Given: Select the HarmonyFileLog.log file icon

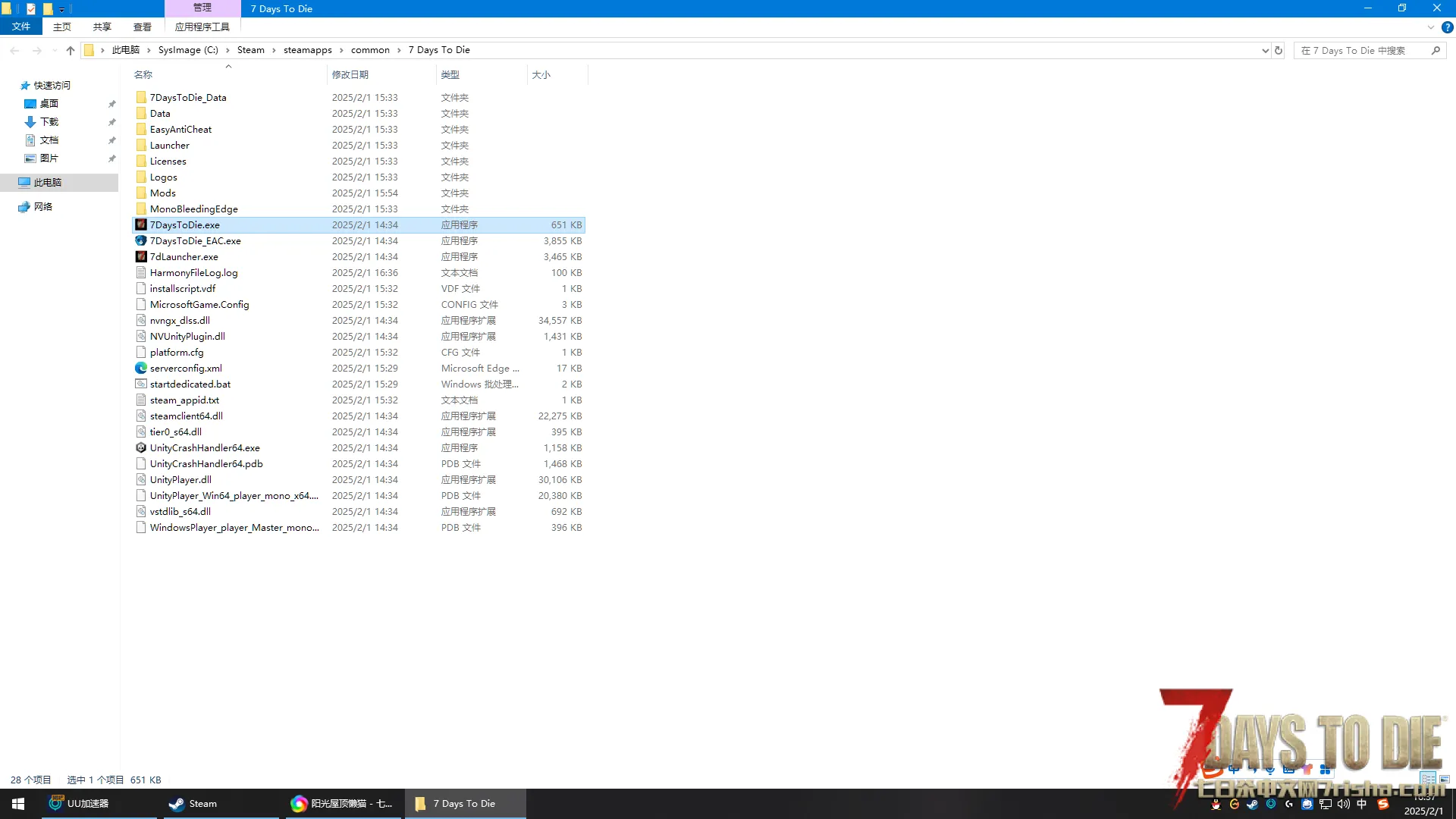Looking at the screenshot, I should 141,273.
